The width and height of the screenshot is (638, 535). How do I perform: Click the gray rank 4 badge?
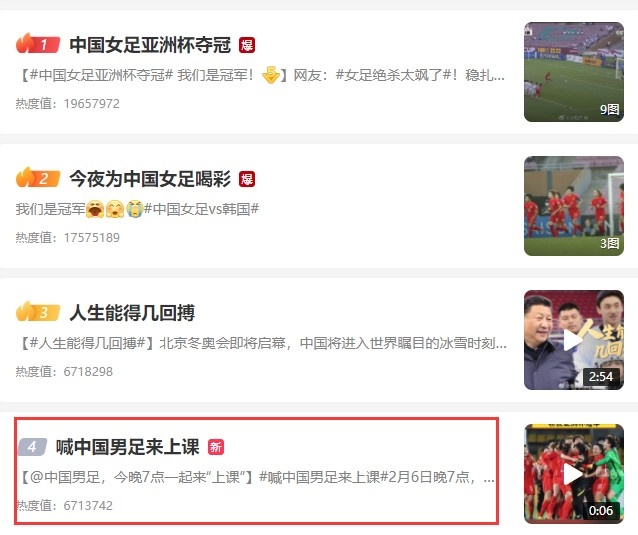pos(33,447)
